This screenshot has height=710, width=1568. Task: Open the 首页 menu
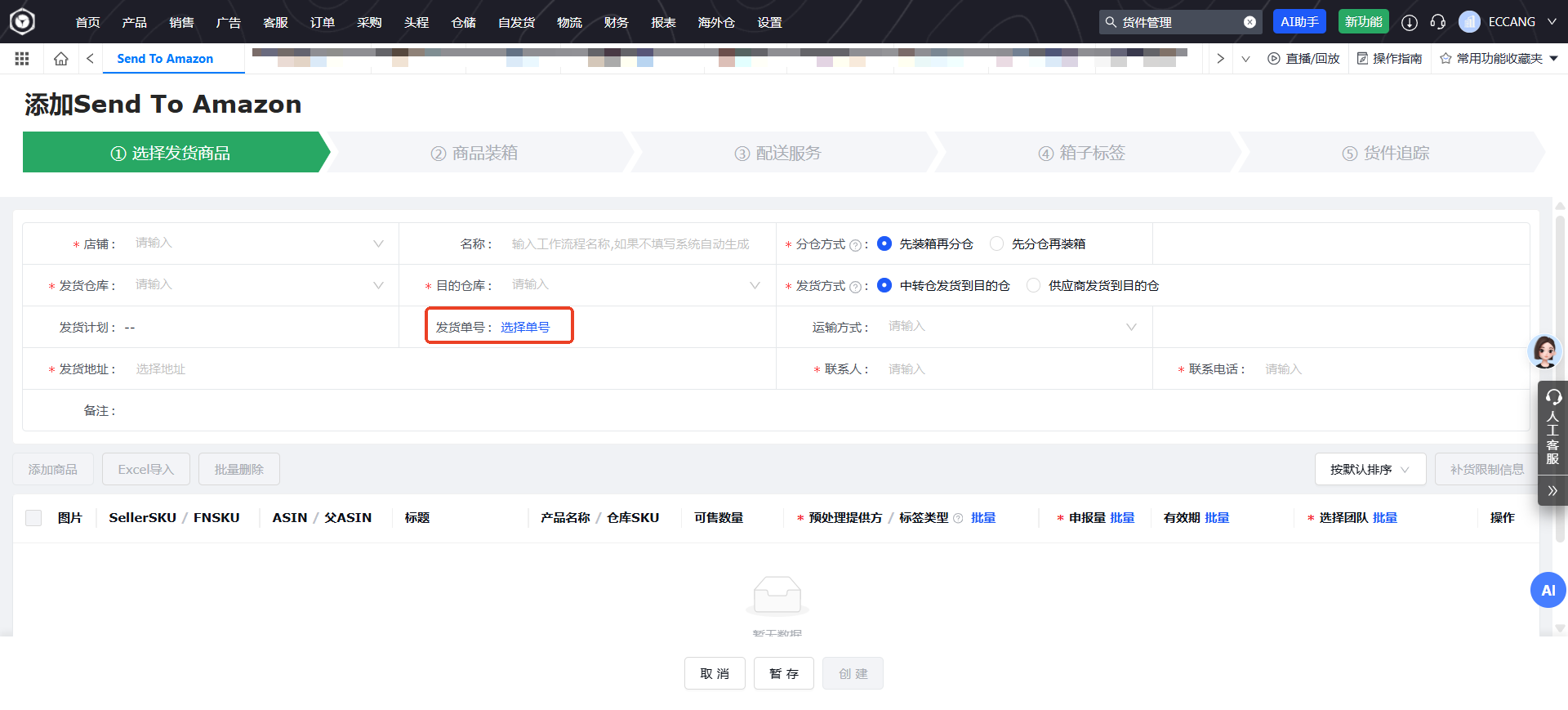pyautogui.click(x=87, y=22)
